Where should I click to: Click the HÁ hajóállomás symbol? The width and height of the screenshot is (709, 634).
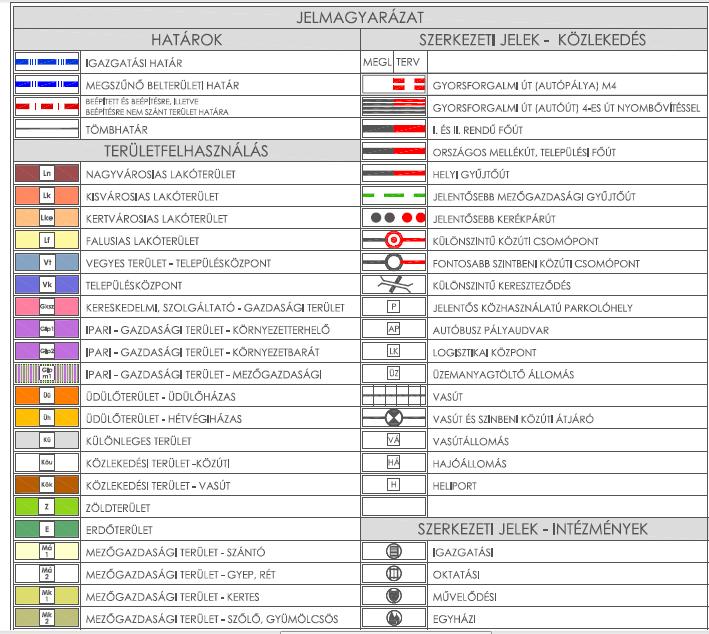pos(394,462)
